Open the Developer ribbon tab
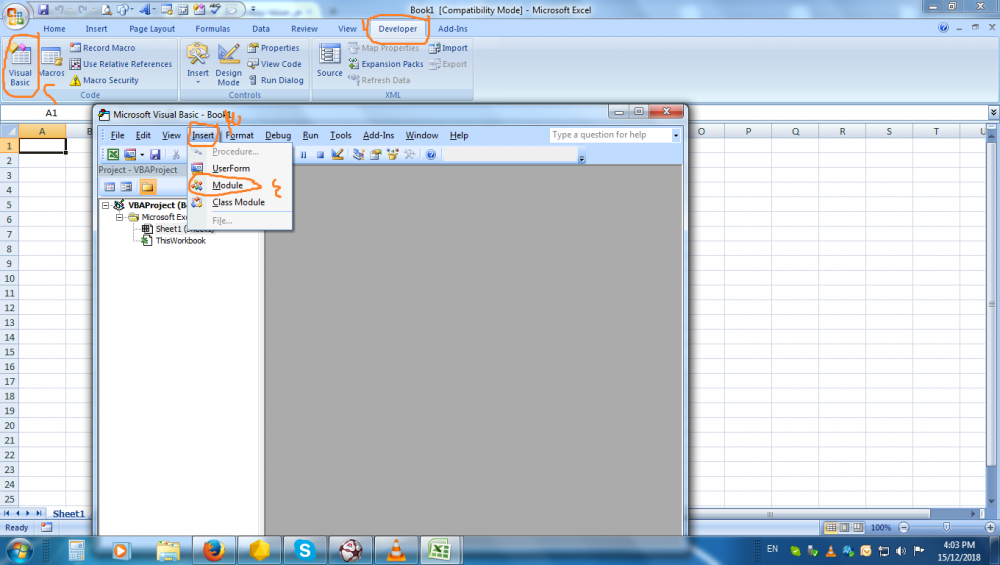1000x565 pixels. coord(397,29)
